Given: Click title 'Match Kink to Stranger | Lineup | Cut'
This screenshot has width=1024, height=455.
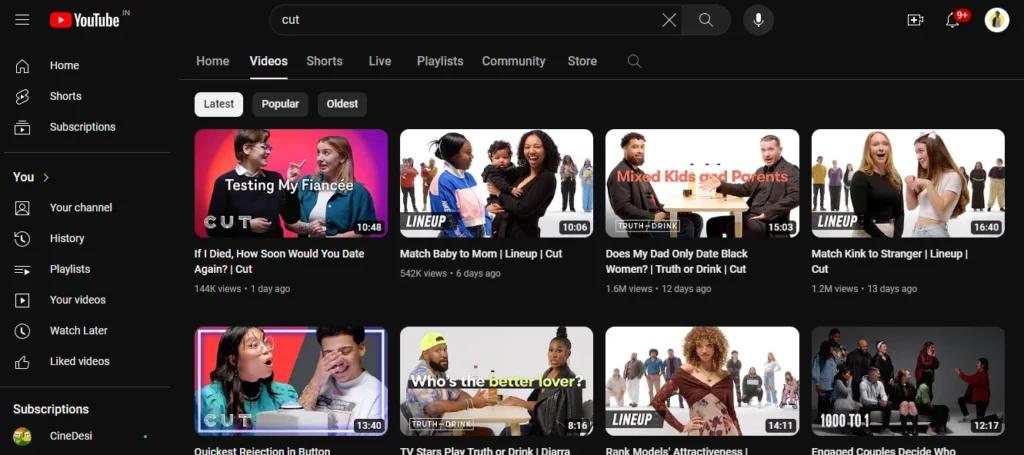Looking at the screenshot, I should tap(889, 262).
